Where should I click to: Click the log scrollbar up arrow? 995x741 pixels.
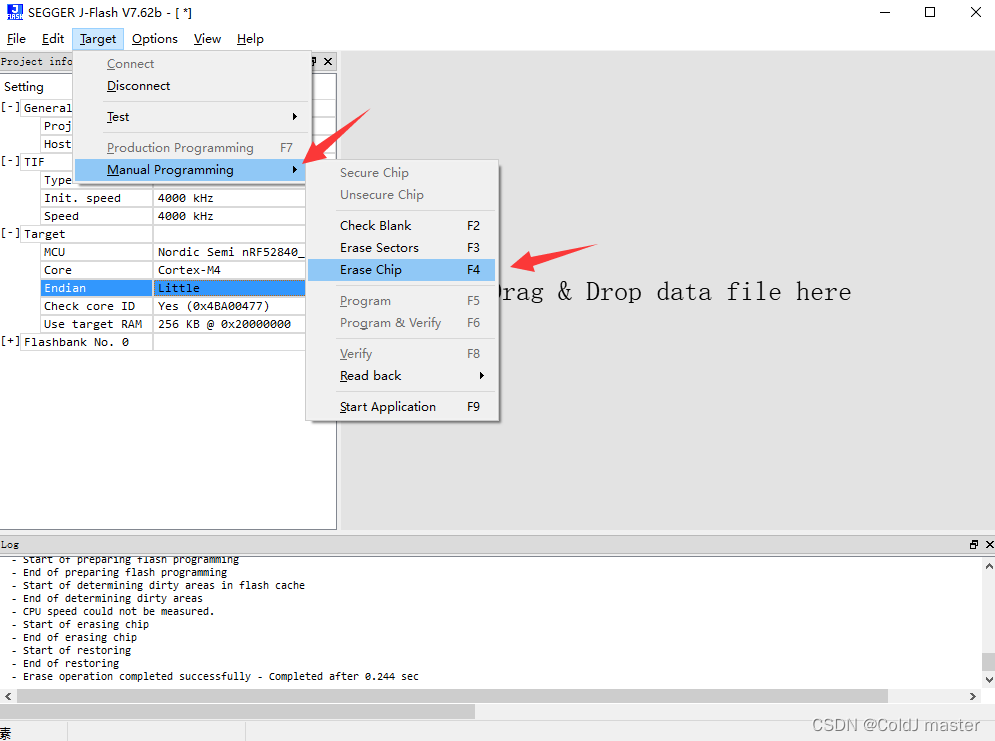[989, 565]
